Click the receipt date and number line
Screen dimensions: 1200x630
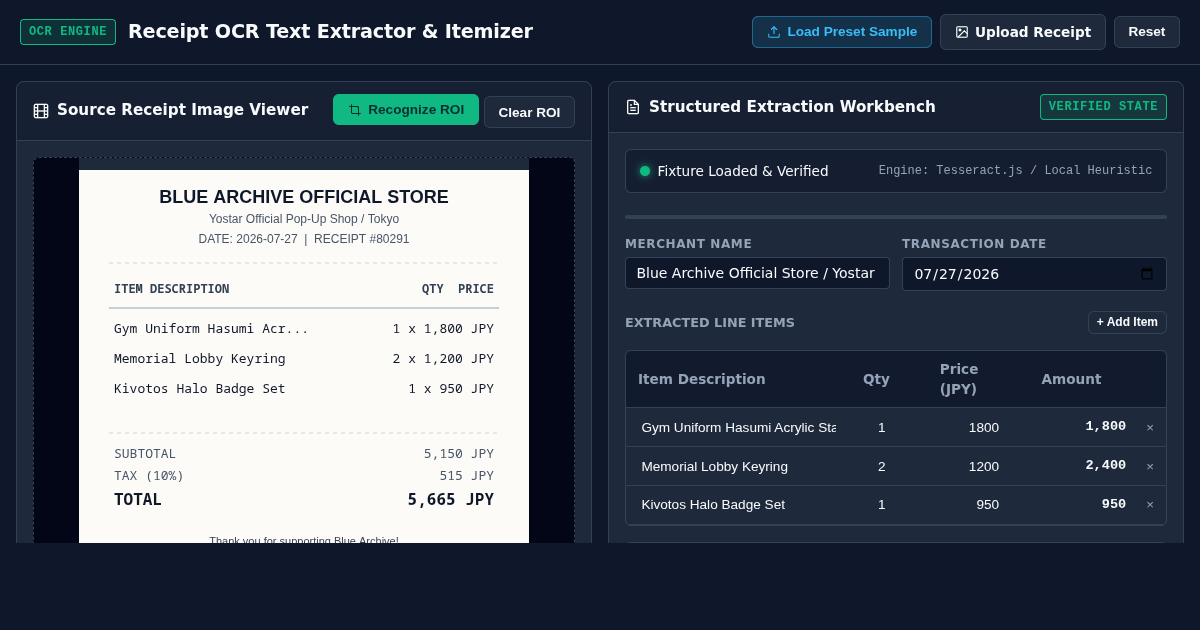tap(304, 239)
